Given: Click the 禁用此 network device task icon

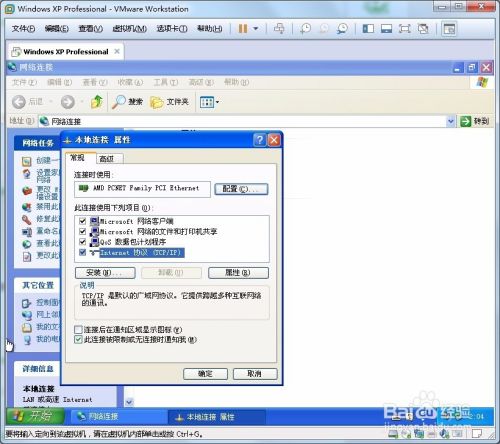Looking at the screenshot, I should [x=27, y=207].
